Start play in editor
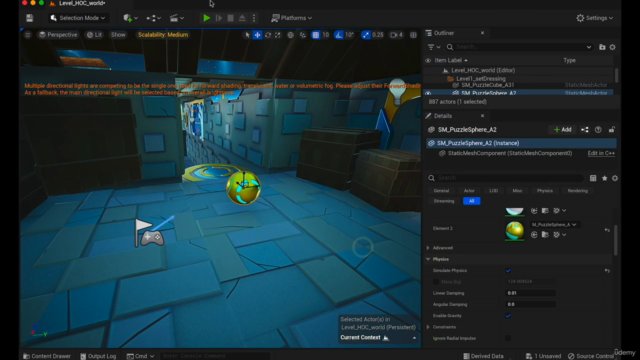This screenshot has width=640, height=360. 207,18
